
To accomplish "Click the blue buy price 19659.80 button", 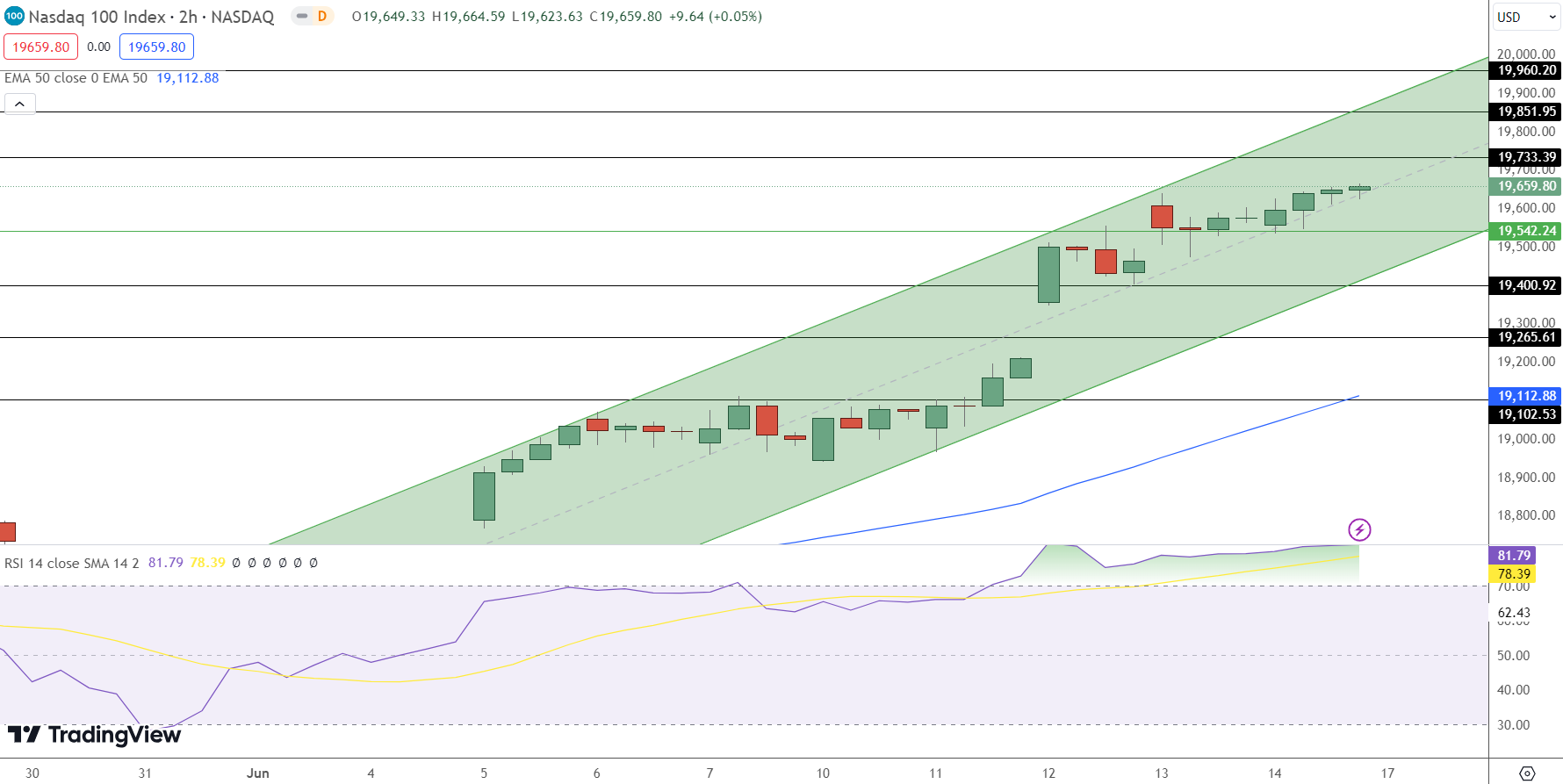I will [x=156, y=47].
